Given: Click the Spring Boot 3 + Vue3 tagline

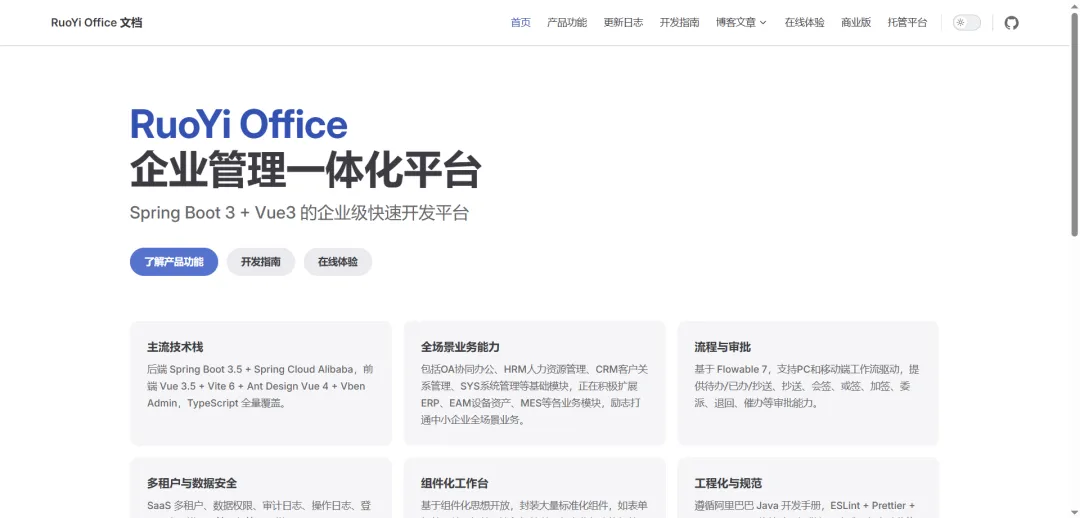Looking at the screenshot, I should 299,213.
